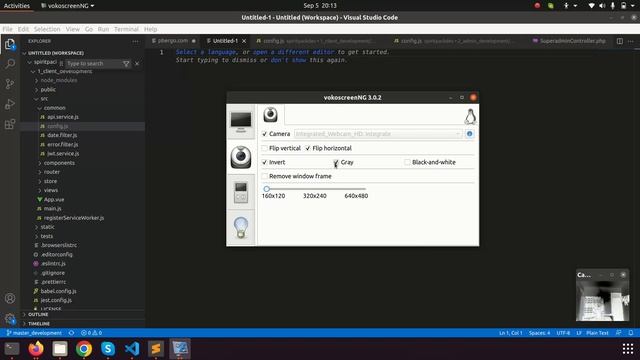The image size is (640, 360).
Task: Open the Selection menu
Action: pyautogui.click(x=47, y=29)
